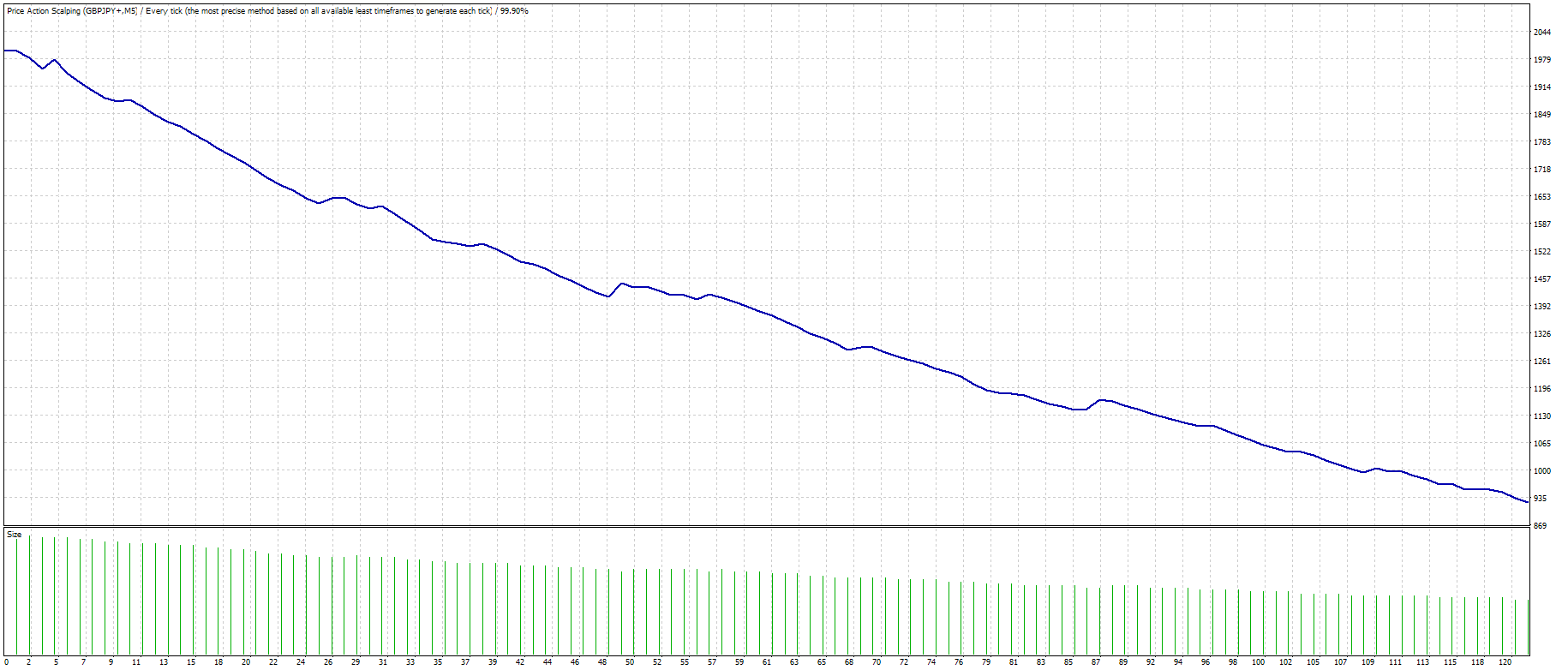1568x670 pixels.
Task: Click the 'Price Action Scalping' chart title
Action: click(43, 11)
